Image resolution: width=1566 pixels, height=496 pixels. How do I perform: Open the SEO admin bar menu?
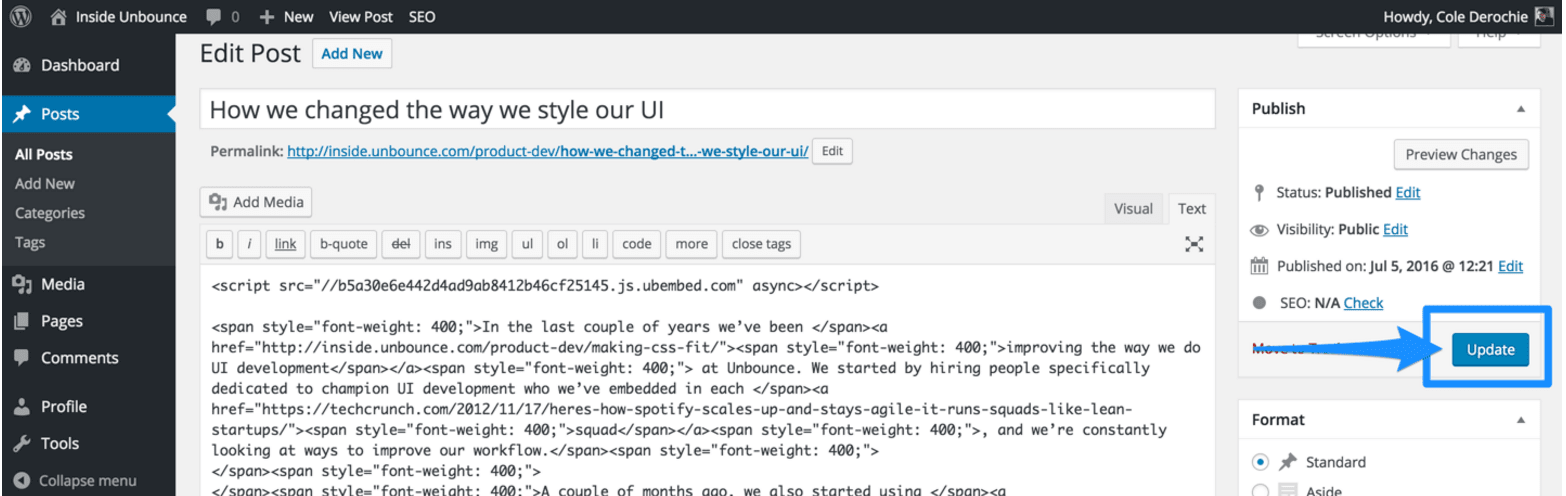click(421, 17)
